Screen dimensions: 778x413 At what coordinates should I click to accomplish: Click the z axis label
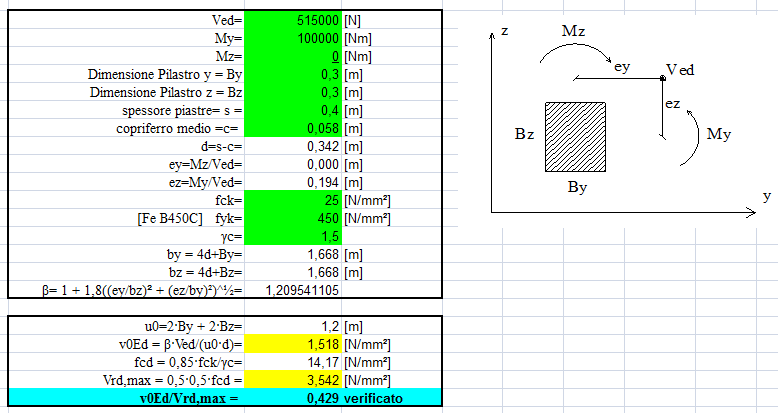pos(505,31)
